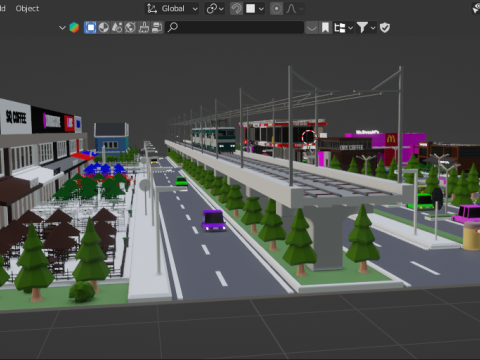
Task: Click the third filter icon in the row
Action: (117, 27)
